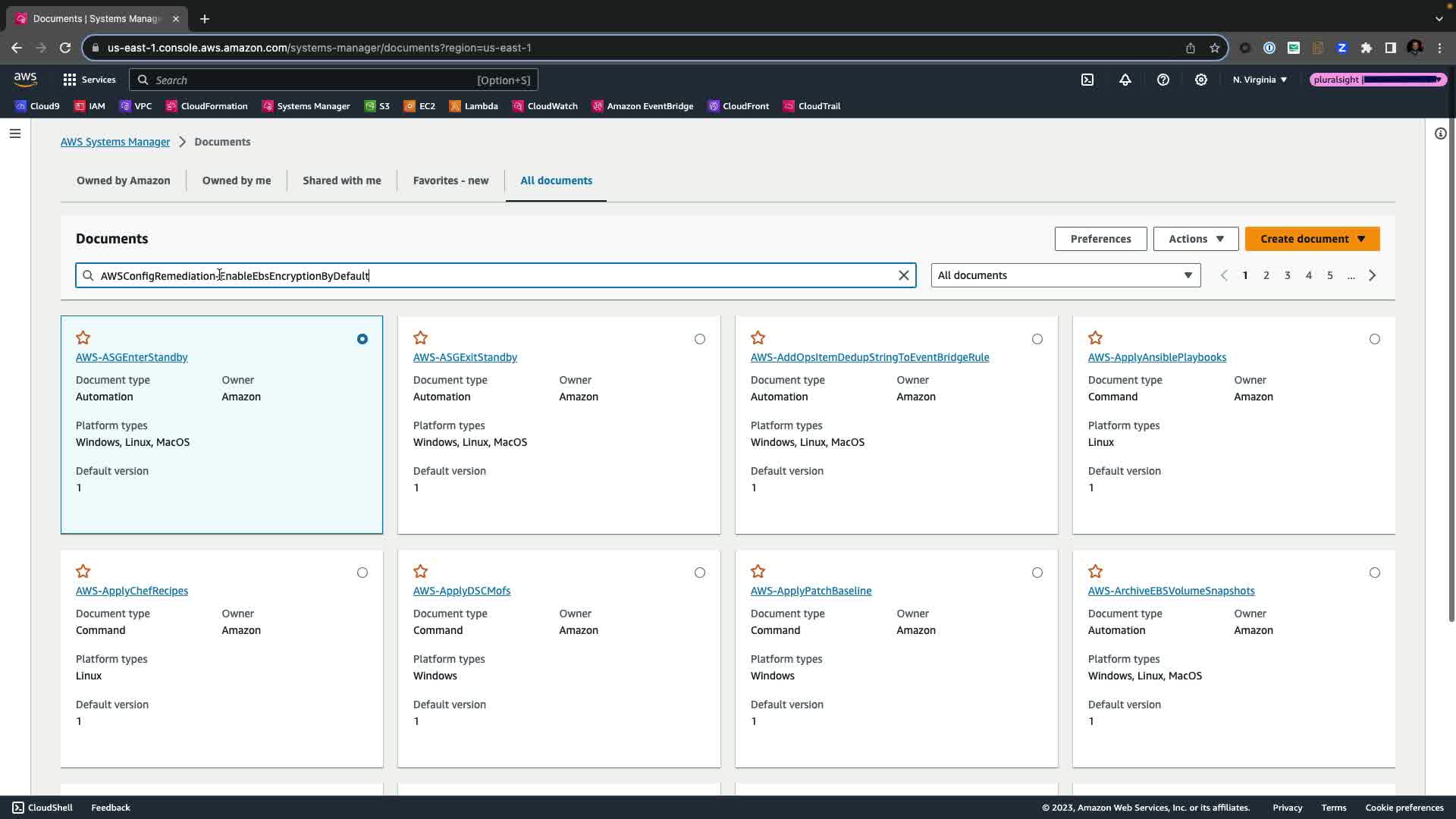This screenshot has width=1456, height=819.
Task: Open the notifications bell icon
Action: tap(1125, 80)
